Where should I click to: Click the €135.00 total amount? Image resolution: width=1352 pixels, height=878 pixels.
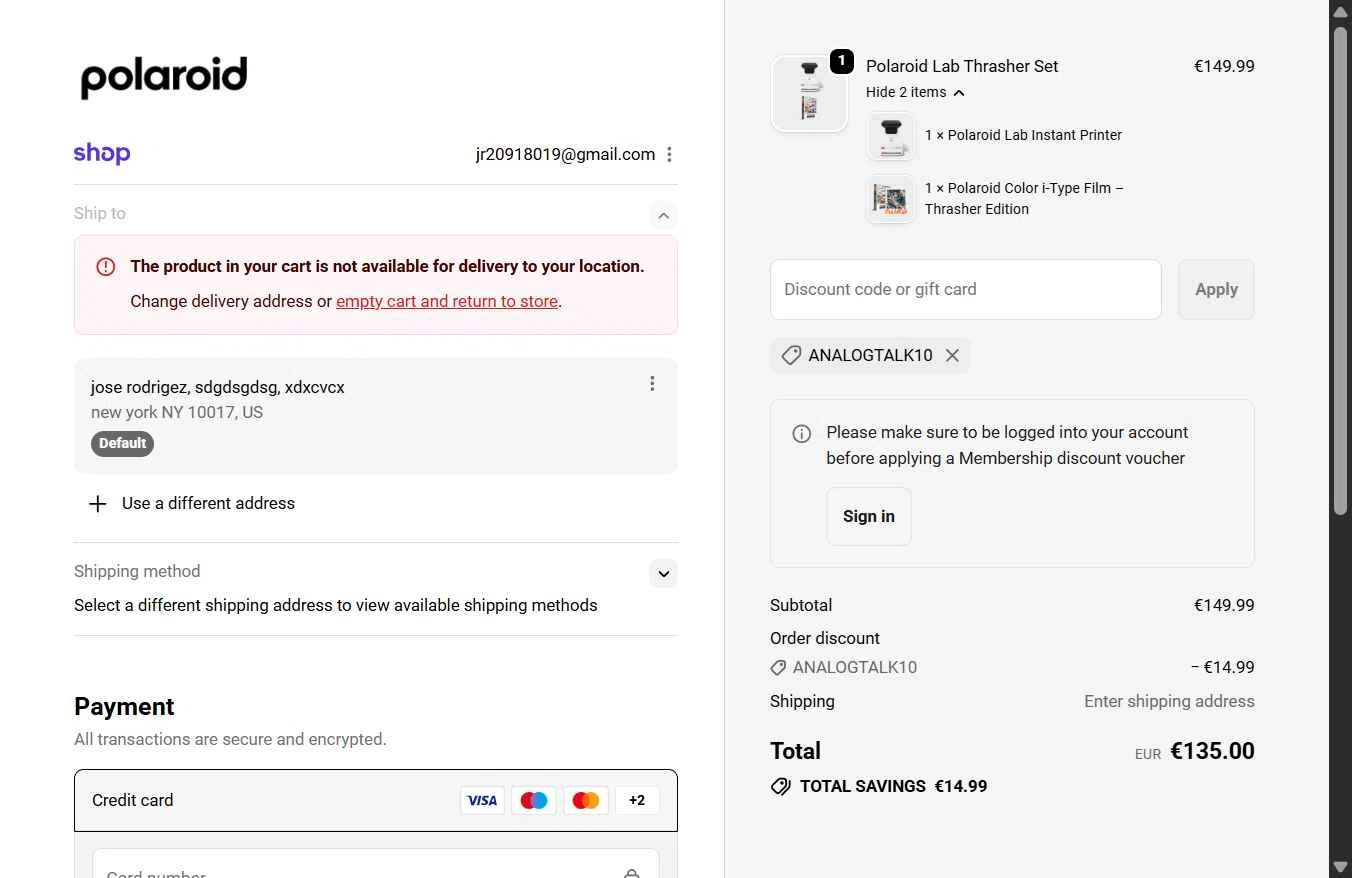coord(1212,751)
